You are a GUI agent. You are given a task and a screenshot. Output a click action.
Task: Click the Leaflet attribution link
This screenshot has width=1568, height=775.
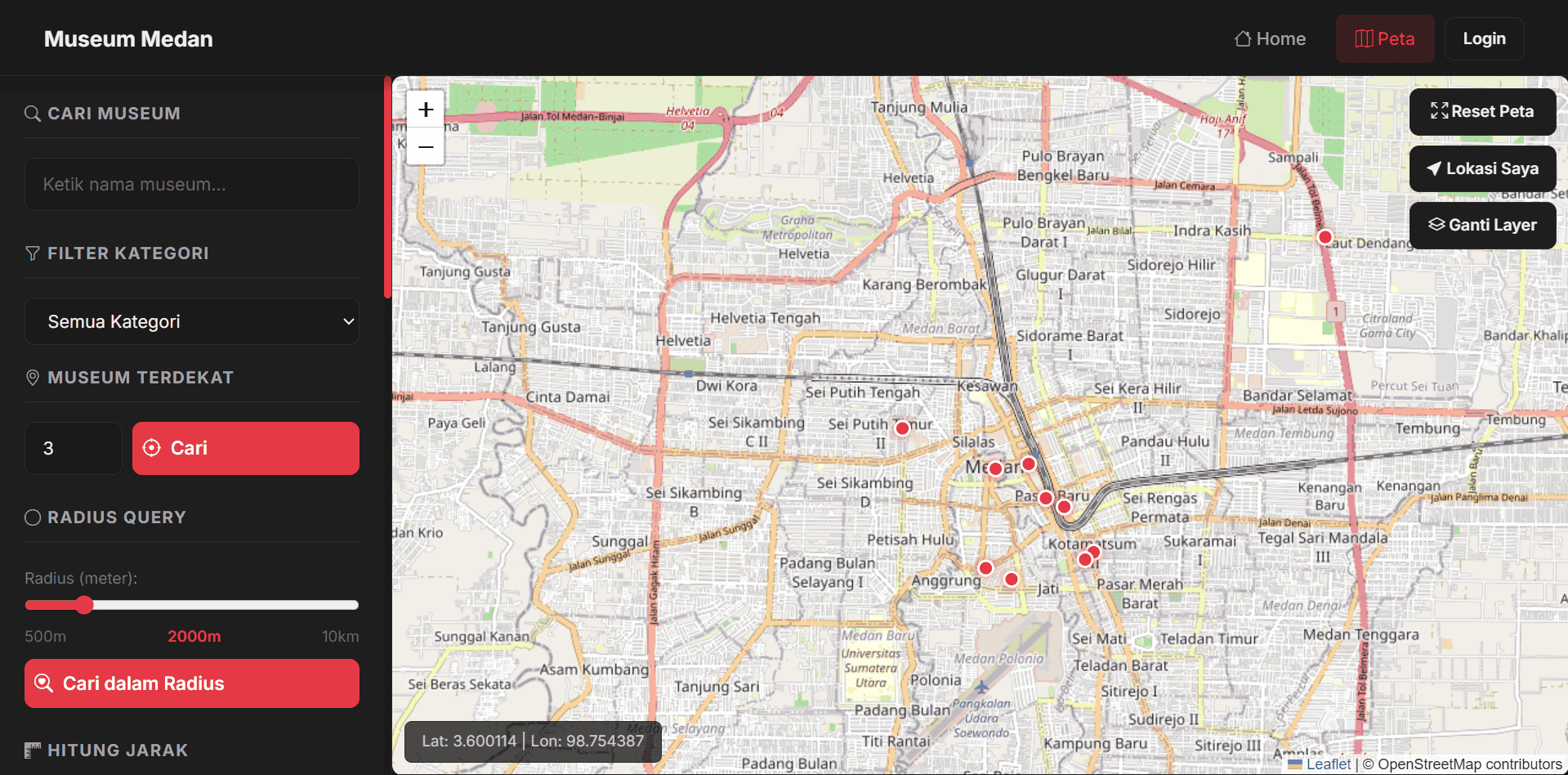point(1328,764)
